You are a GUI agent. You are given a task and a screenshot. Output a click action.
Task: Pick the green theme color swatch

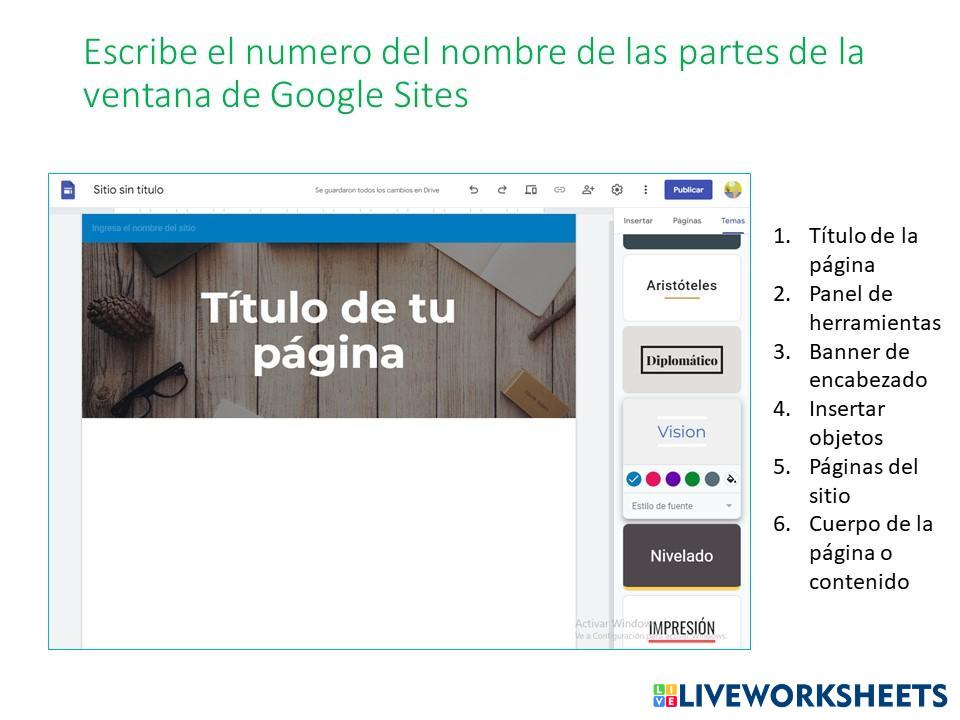pos(692,479)
